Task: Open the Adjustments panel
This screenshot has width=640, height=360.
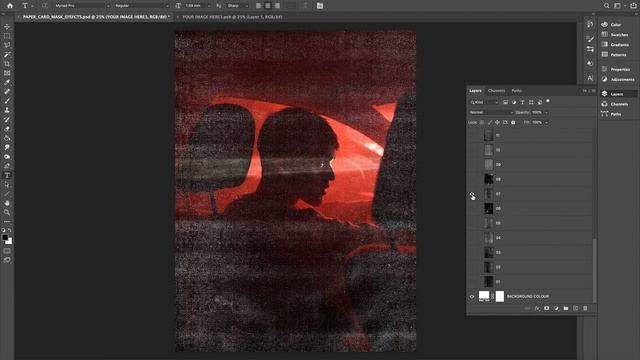Action: 617,79
